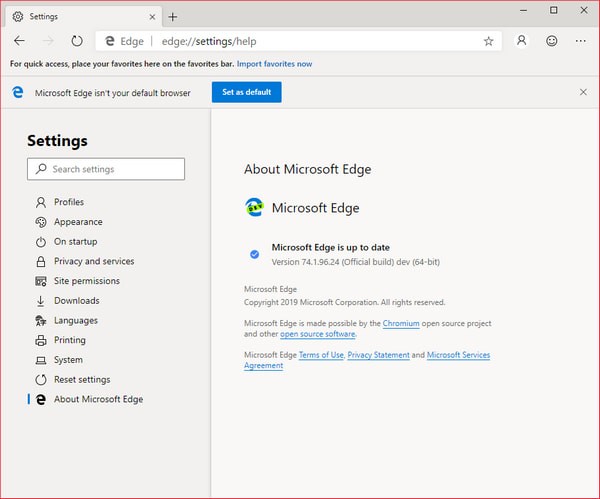Go to Privacy and services settings

point(93,261)
